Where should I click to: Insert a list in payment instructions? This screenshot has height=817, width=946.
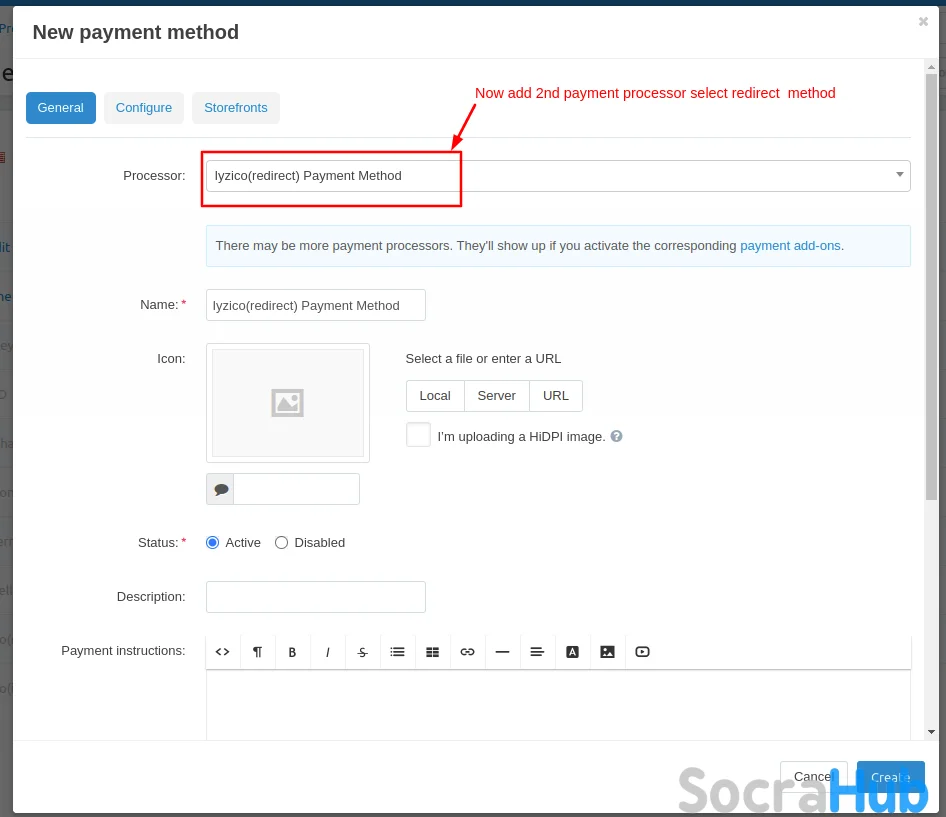point(398,652)
